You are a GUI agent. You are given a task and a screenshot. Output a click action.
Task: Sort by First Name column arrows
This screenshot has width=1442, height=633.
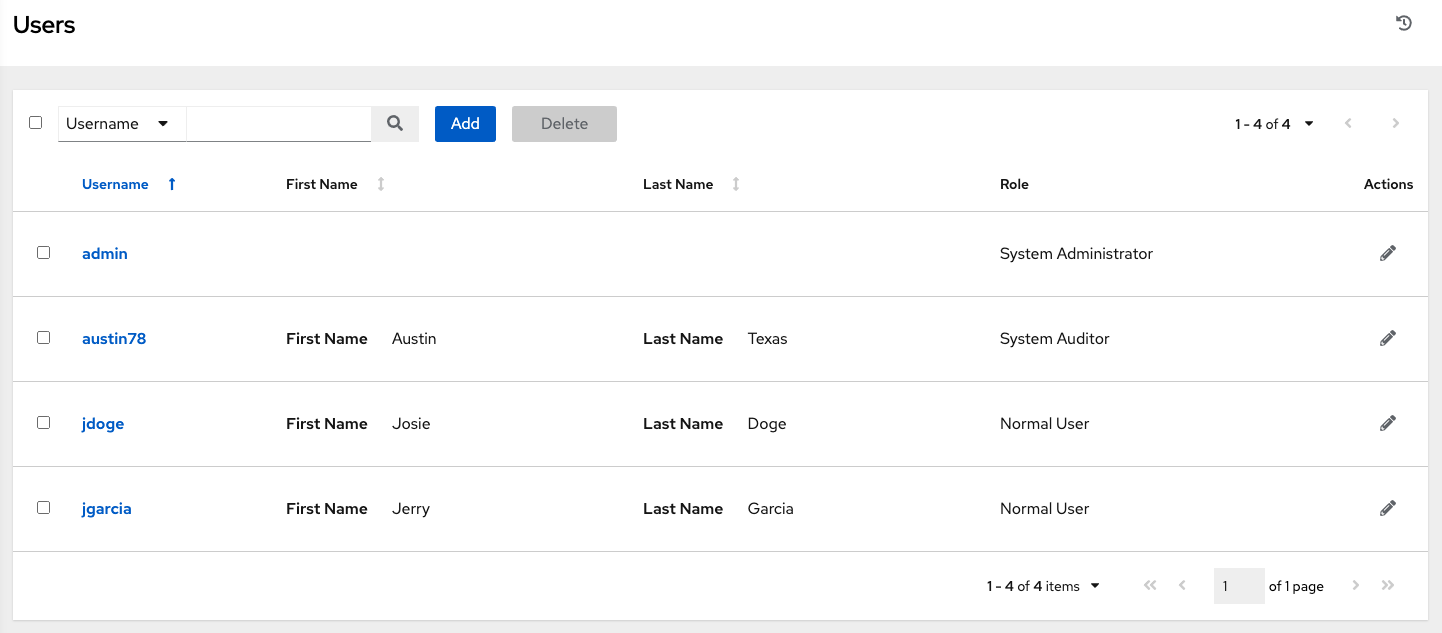[380, 184]
